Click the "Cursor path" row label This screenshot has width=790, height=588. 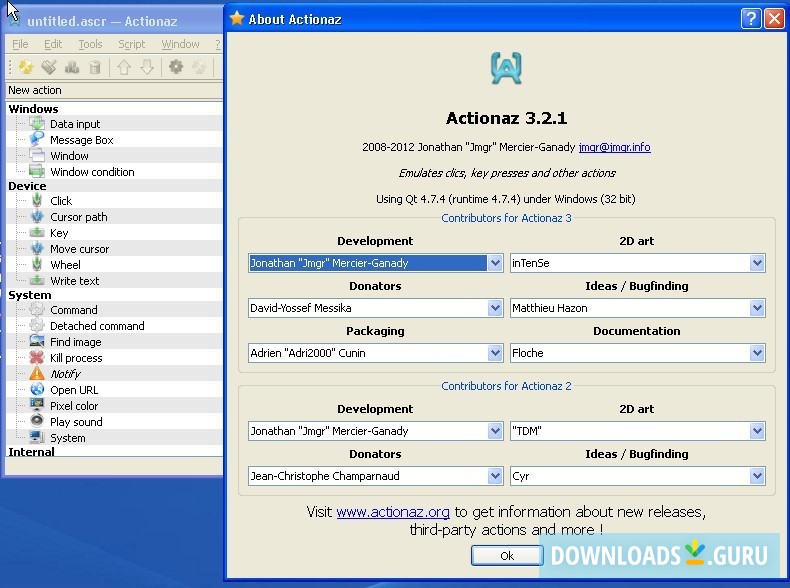pyautogui.click(x=79, y=217)
